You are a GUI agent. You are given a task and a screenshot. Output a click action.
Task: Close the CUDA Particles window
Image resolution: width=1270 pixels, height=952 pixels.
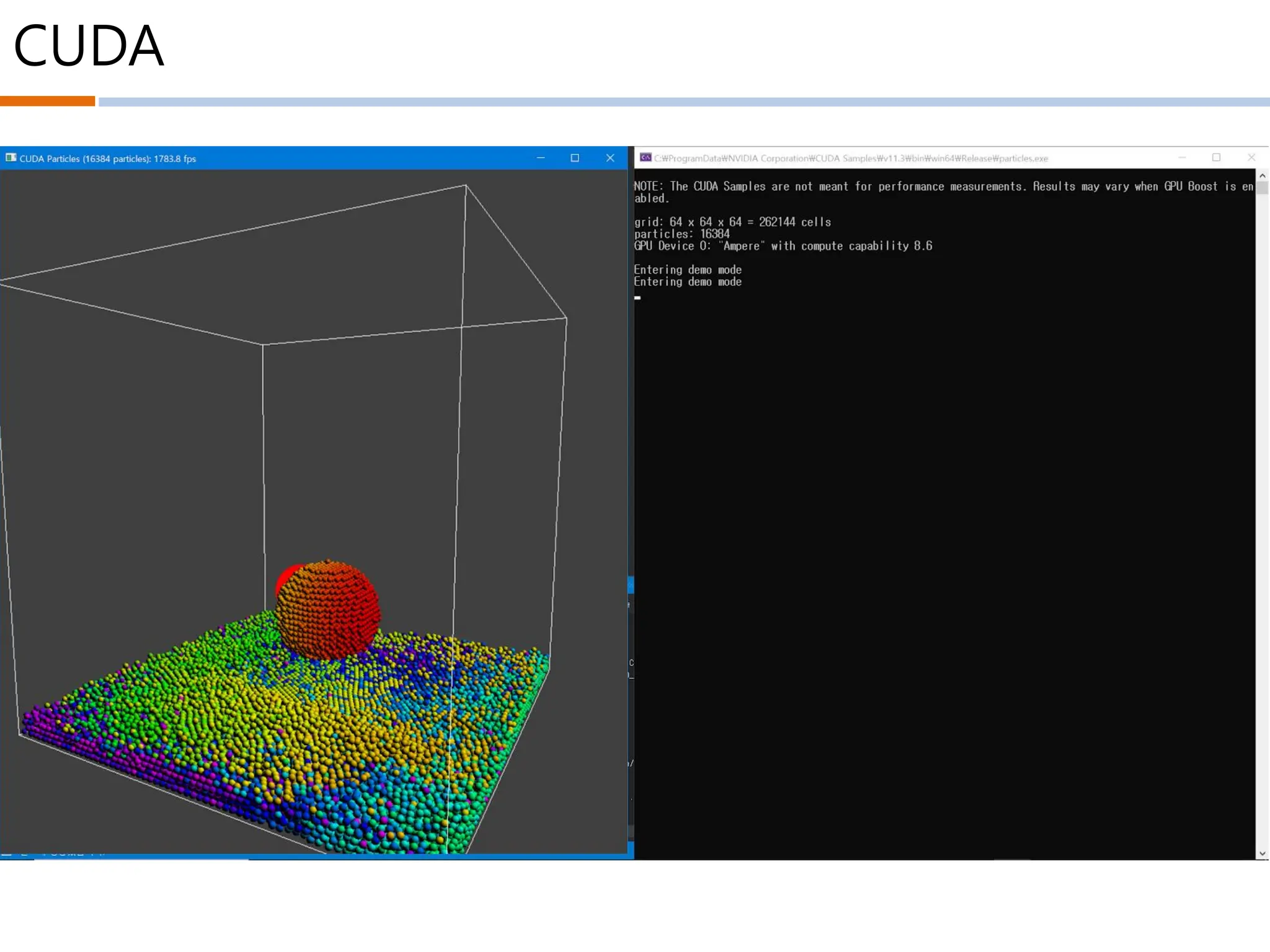[610, 158]
